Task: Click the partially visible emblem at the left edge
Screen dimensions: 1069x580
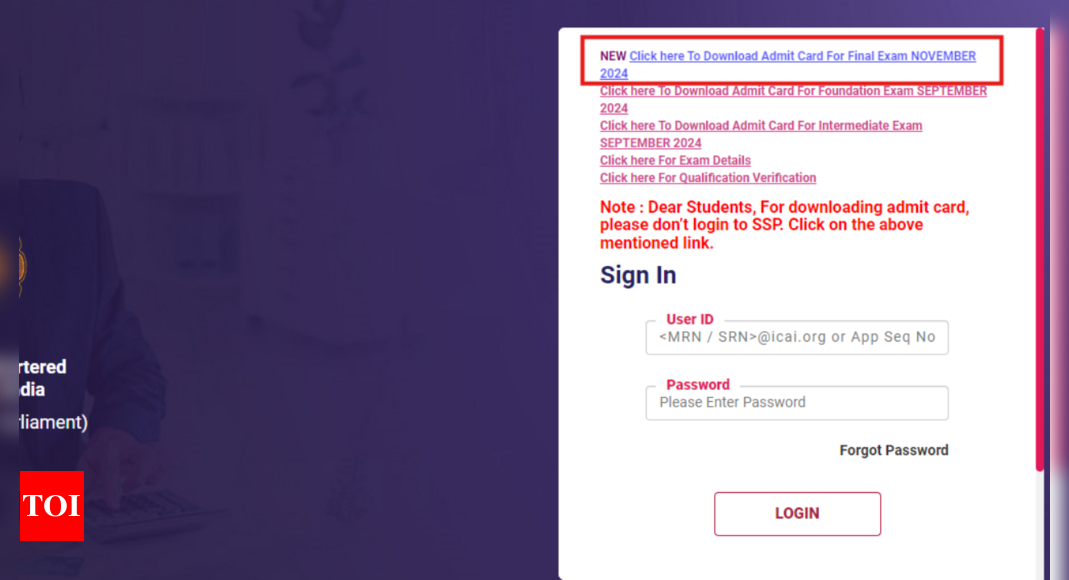Action: (x=22, y=266)
